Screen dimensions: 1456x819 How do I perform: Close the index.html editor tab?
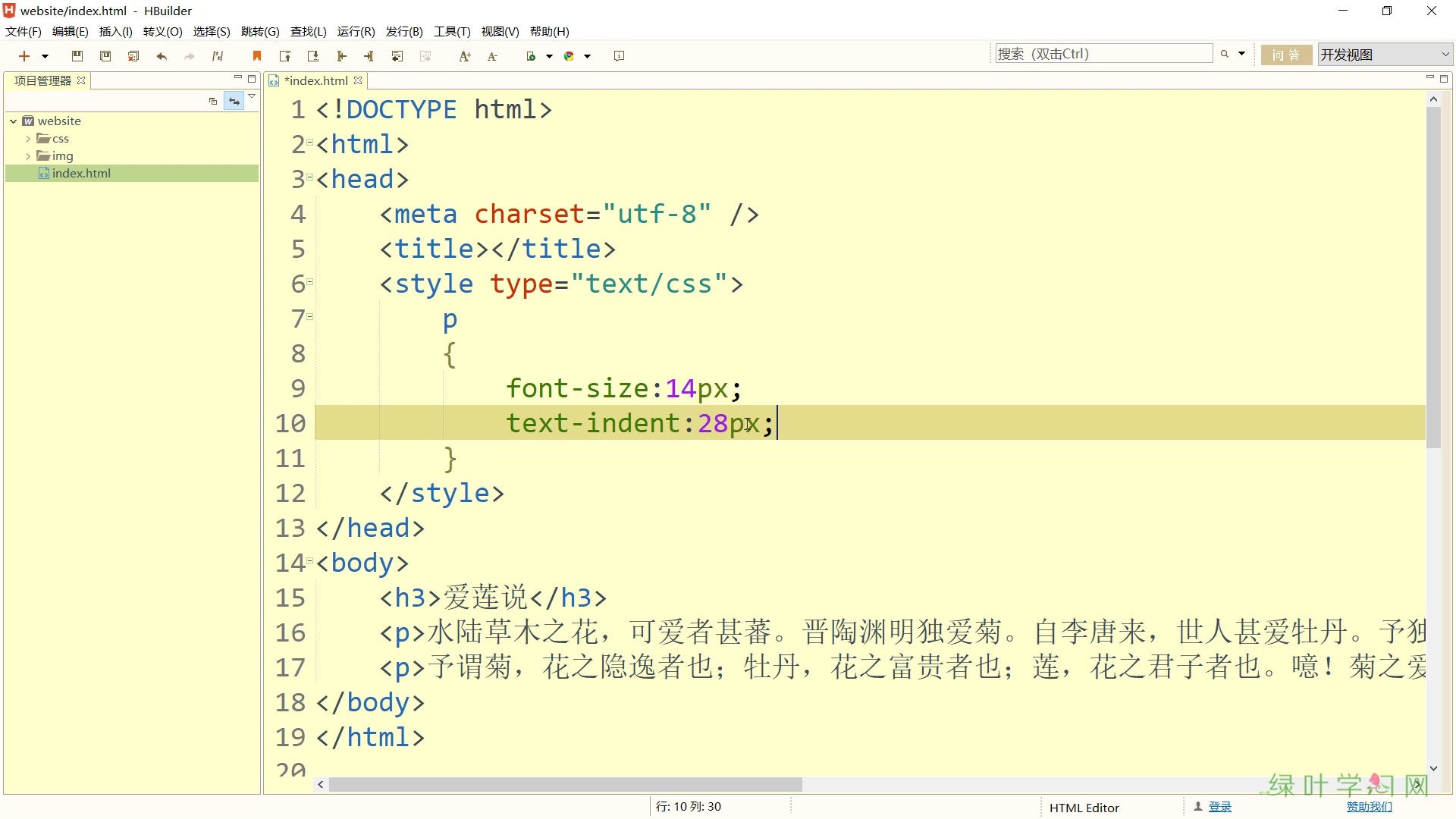(359, 80)
